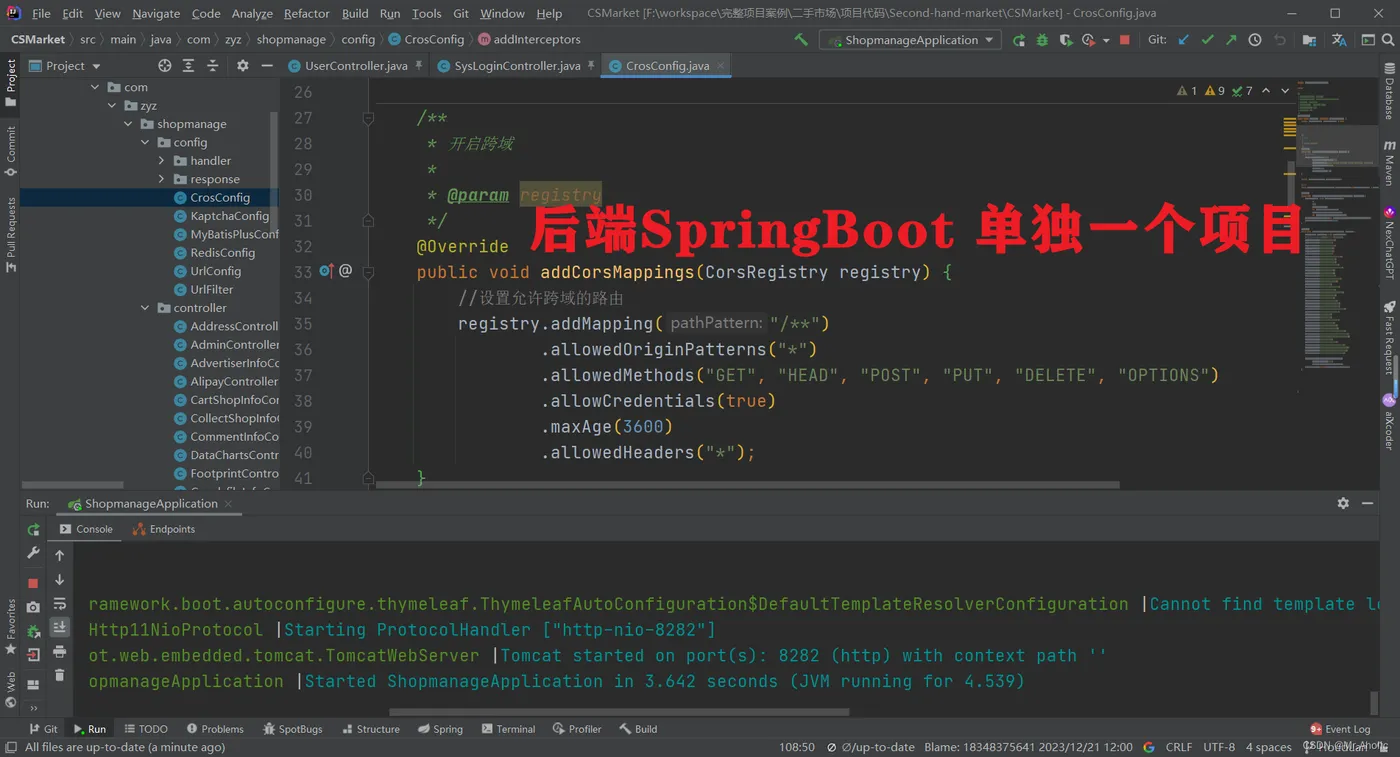Image resolution: width=1400 pixels, height=757 pixels.
Task: Show Git history clock icon
Action: 1255,40
